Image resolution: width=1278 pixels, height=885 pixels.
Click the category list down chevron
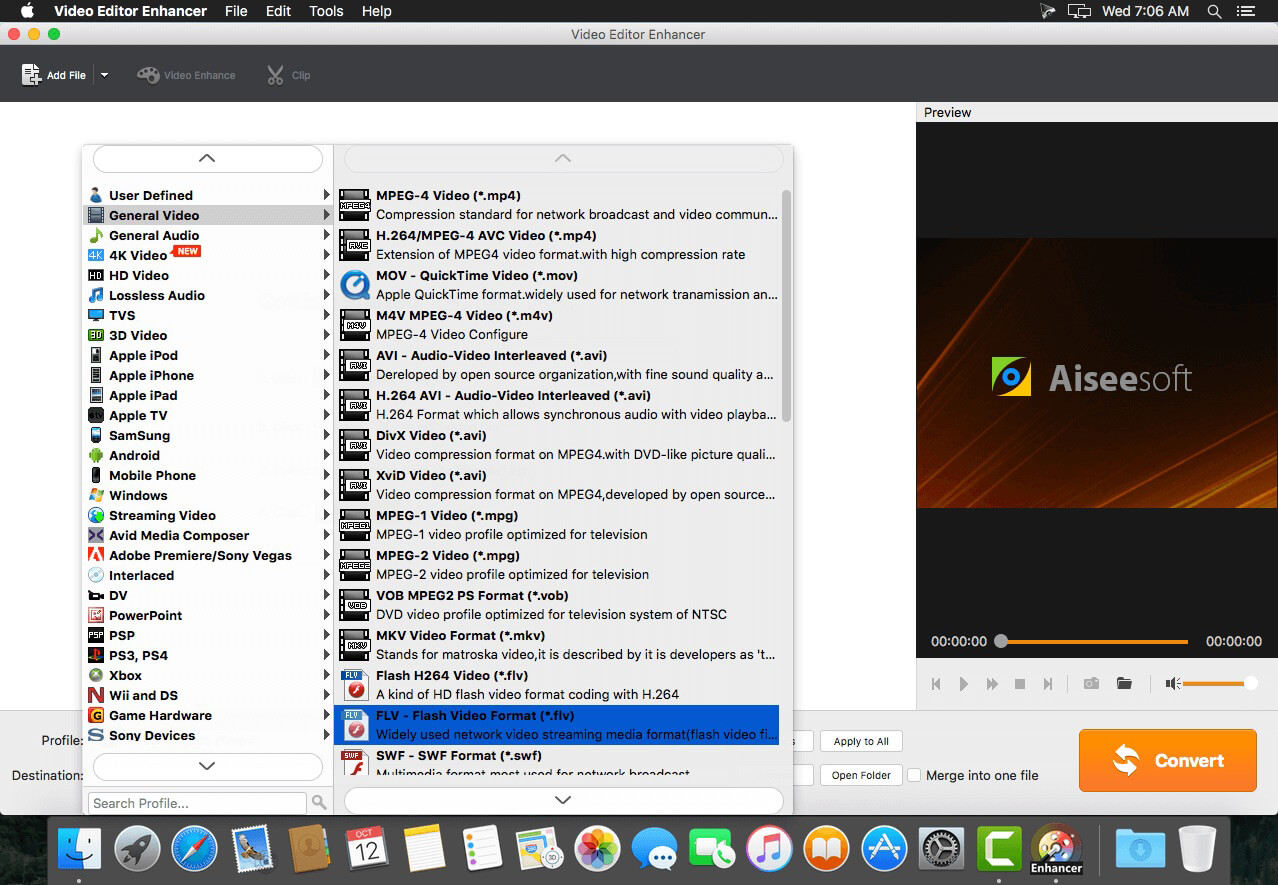(x=207, y=766)
